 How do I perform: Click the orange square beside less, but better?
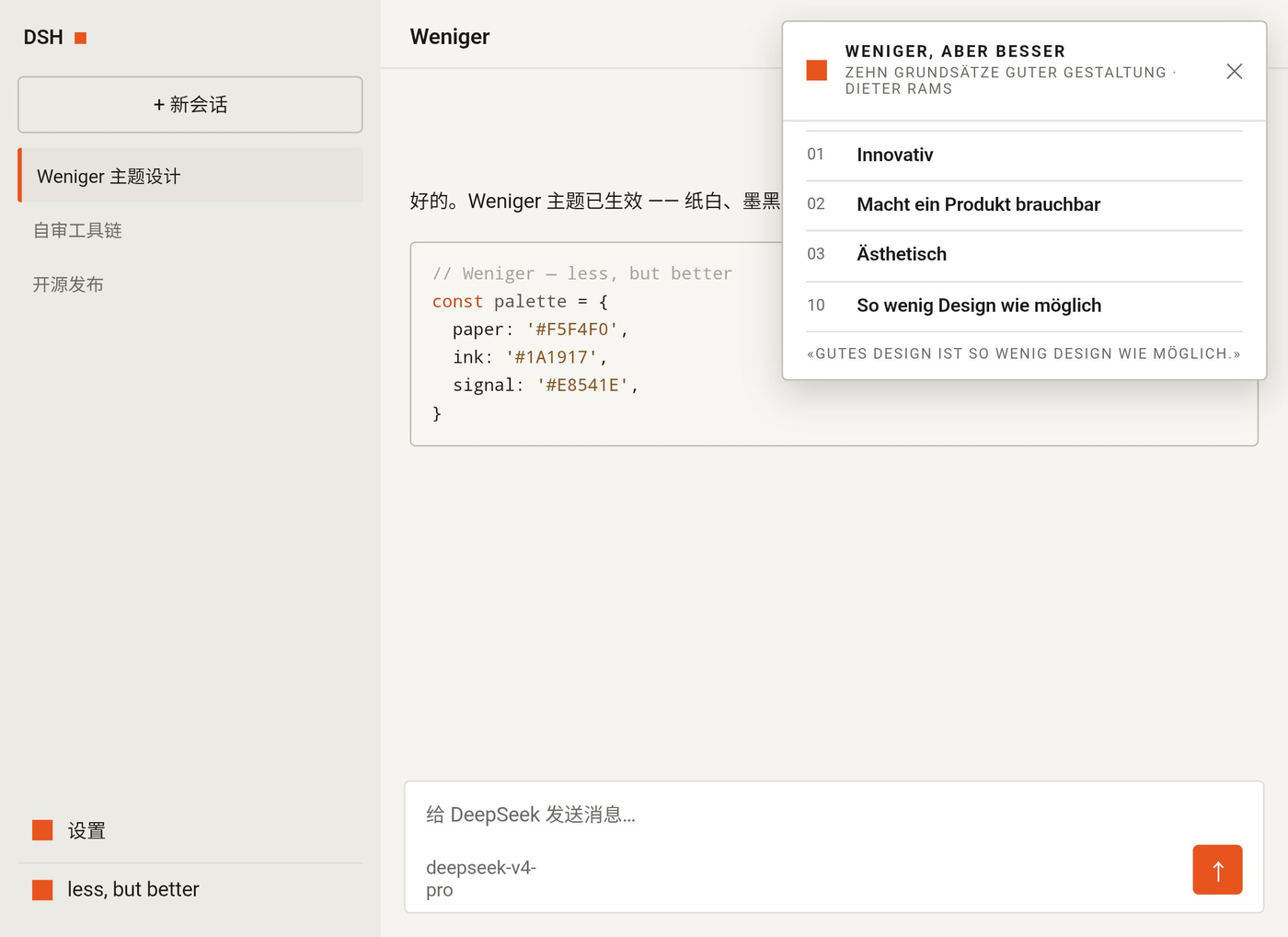point(42,890)
